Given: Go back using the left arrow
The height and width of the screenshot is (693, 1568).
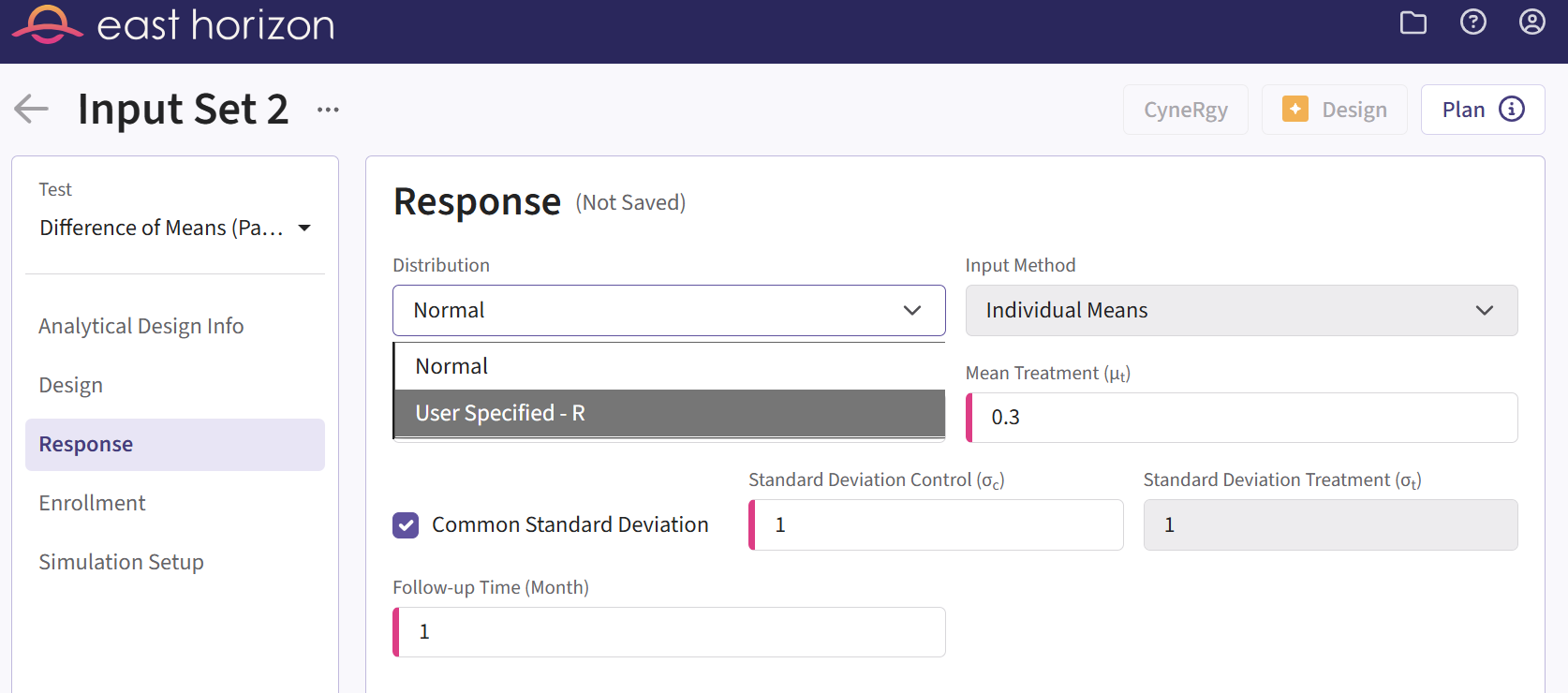Looking at the screenshot, I should (31, 110).
